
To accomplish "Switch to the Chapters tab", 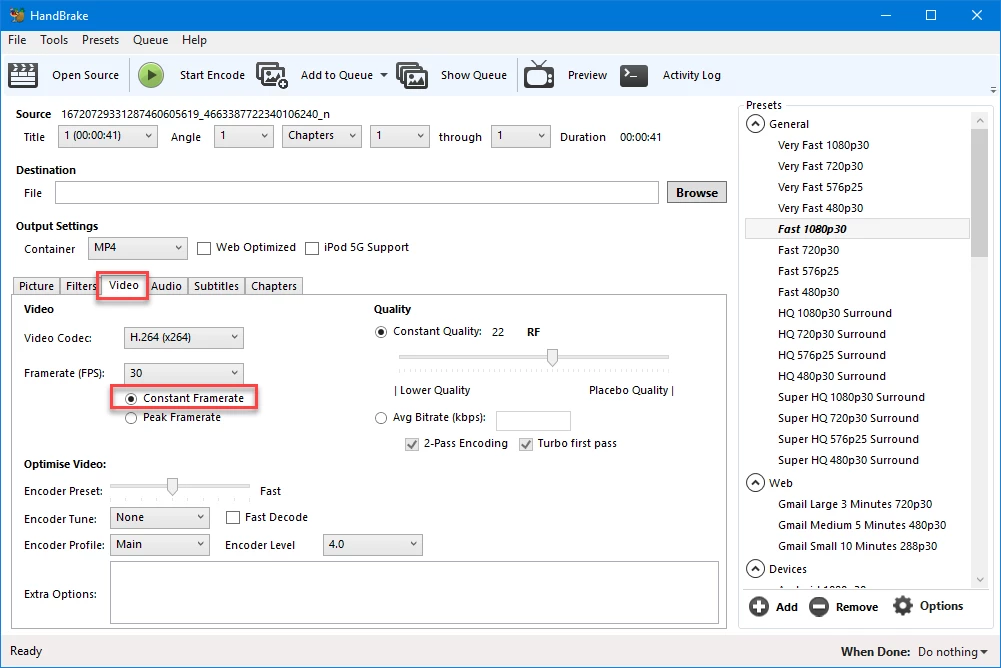I will click(x=274, y=286).
